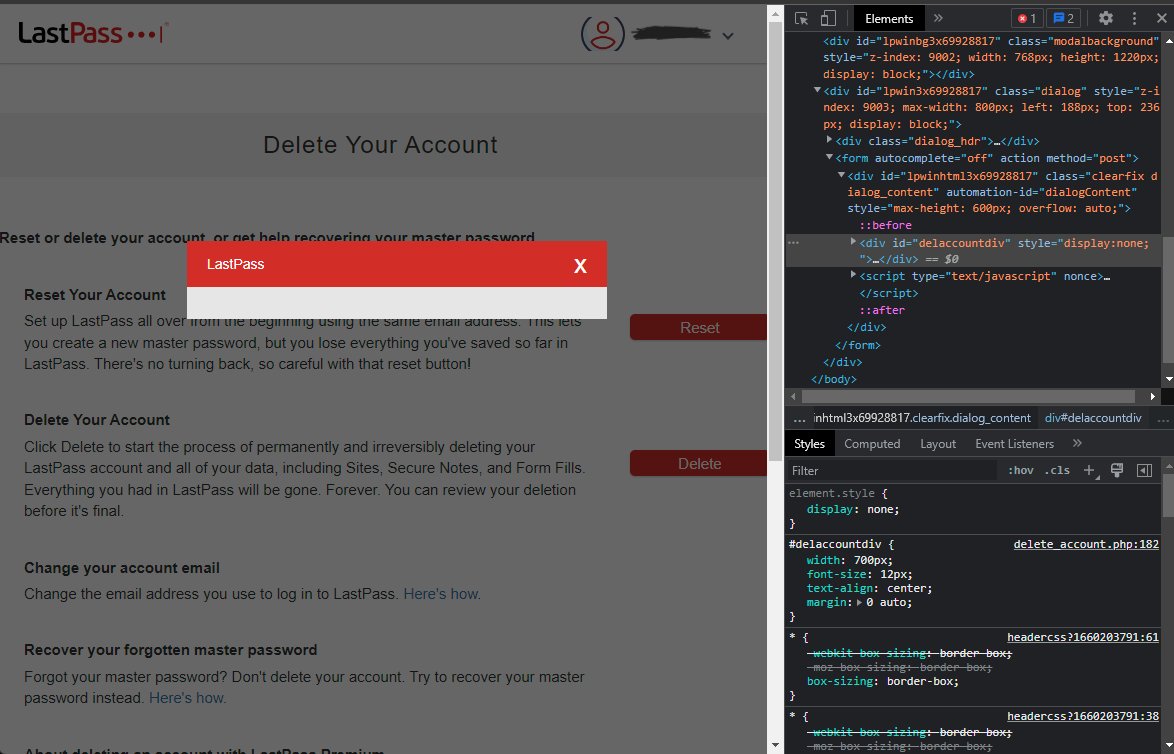This screenshot has width=1174, height=754.
Task: Open headercss?1660203791:38 source link
Action: point(1083,716)
